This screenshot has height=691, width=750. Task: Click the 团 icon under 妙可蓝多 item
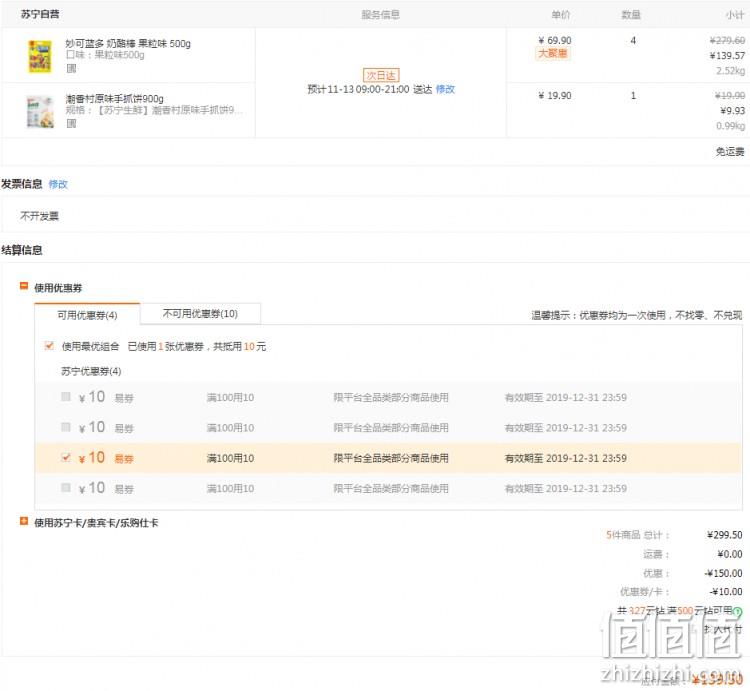pyautogui.click(x=71, y=68)
